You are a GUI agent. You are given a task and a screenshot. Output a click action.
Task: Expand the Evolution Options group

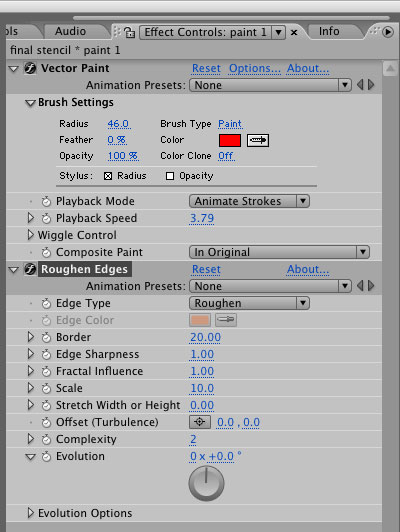tap(30, 513)
